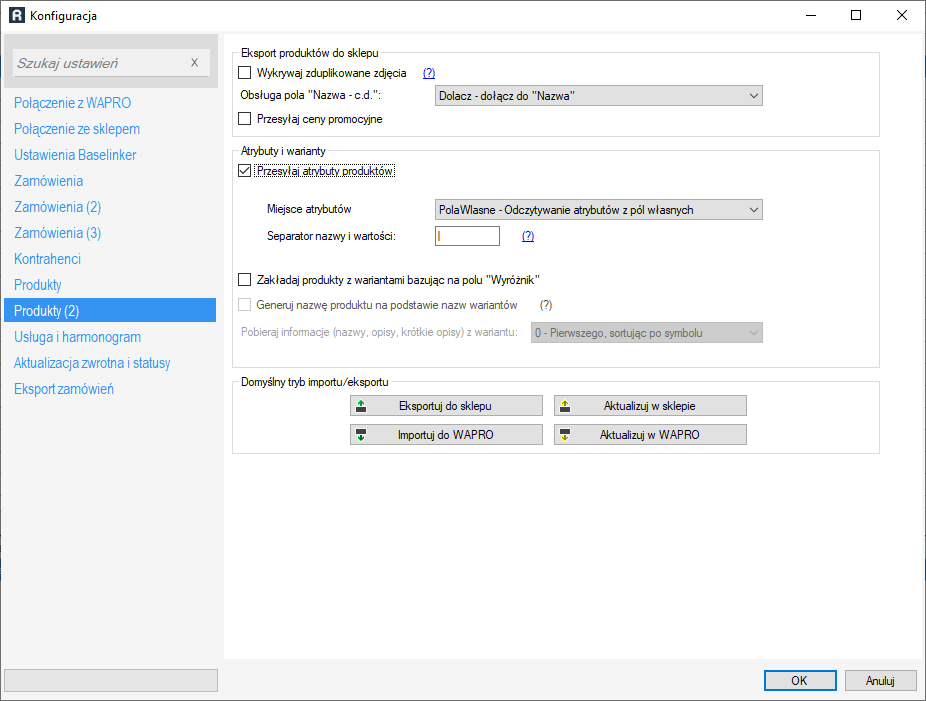
Task: Enable Wykrywaj zduplikowane zdjęcia checkbox
Action: coord(244,73)
